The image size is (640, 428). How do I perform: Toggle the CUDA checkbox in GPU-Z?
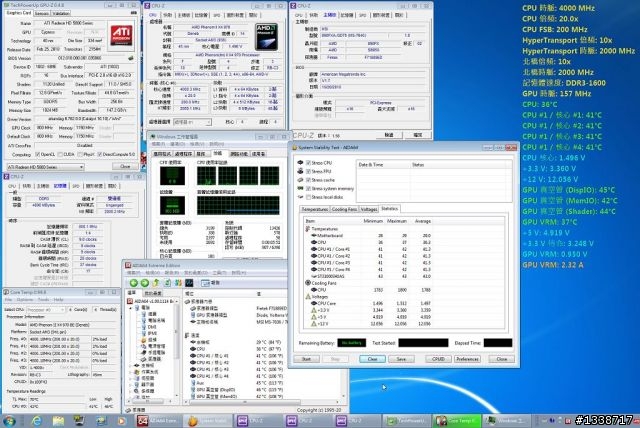click(x=60, y=155)
